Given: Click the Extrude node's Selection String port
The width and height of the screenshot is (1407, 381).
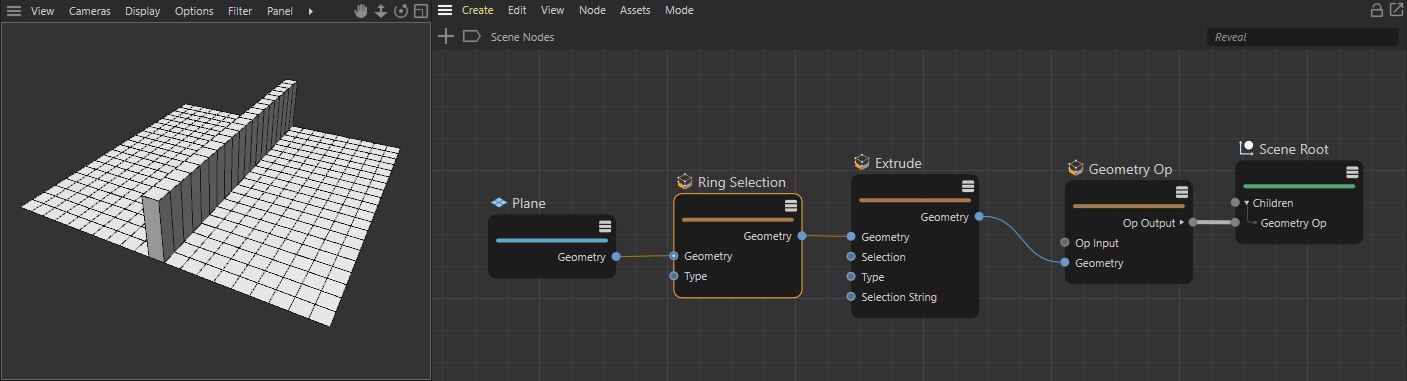Looking at the screenshot, I should click(x=851, y=297).
